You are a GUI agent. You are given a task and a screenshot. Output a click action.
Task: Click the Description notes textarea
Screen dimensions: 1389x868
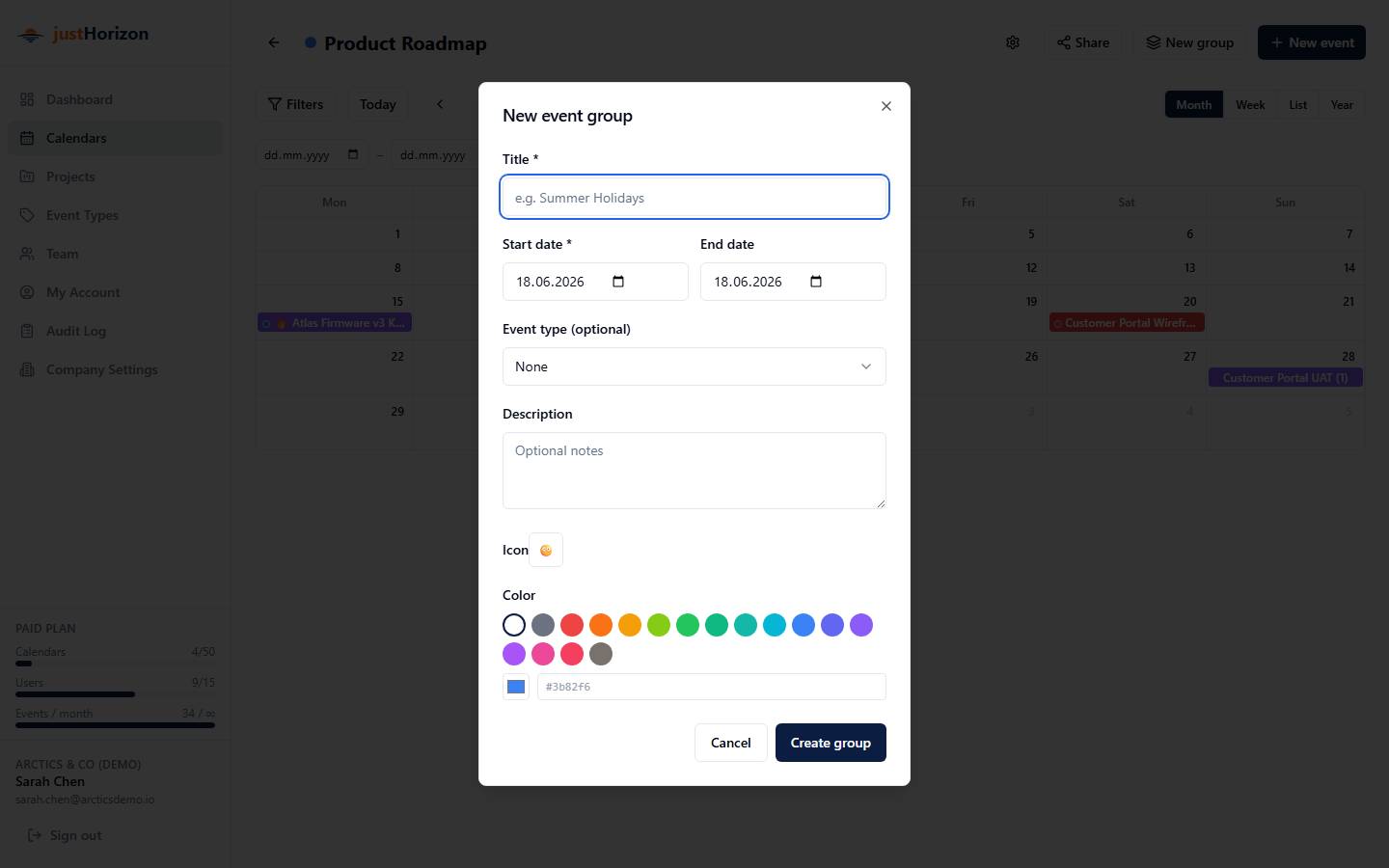(694, 471)
